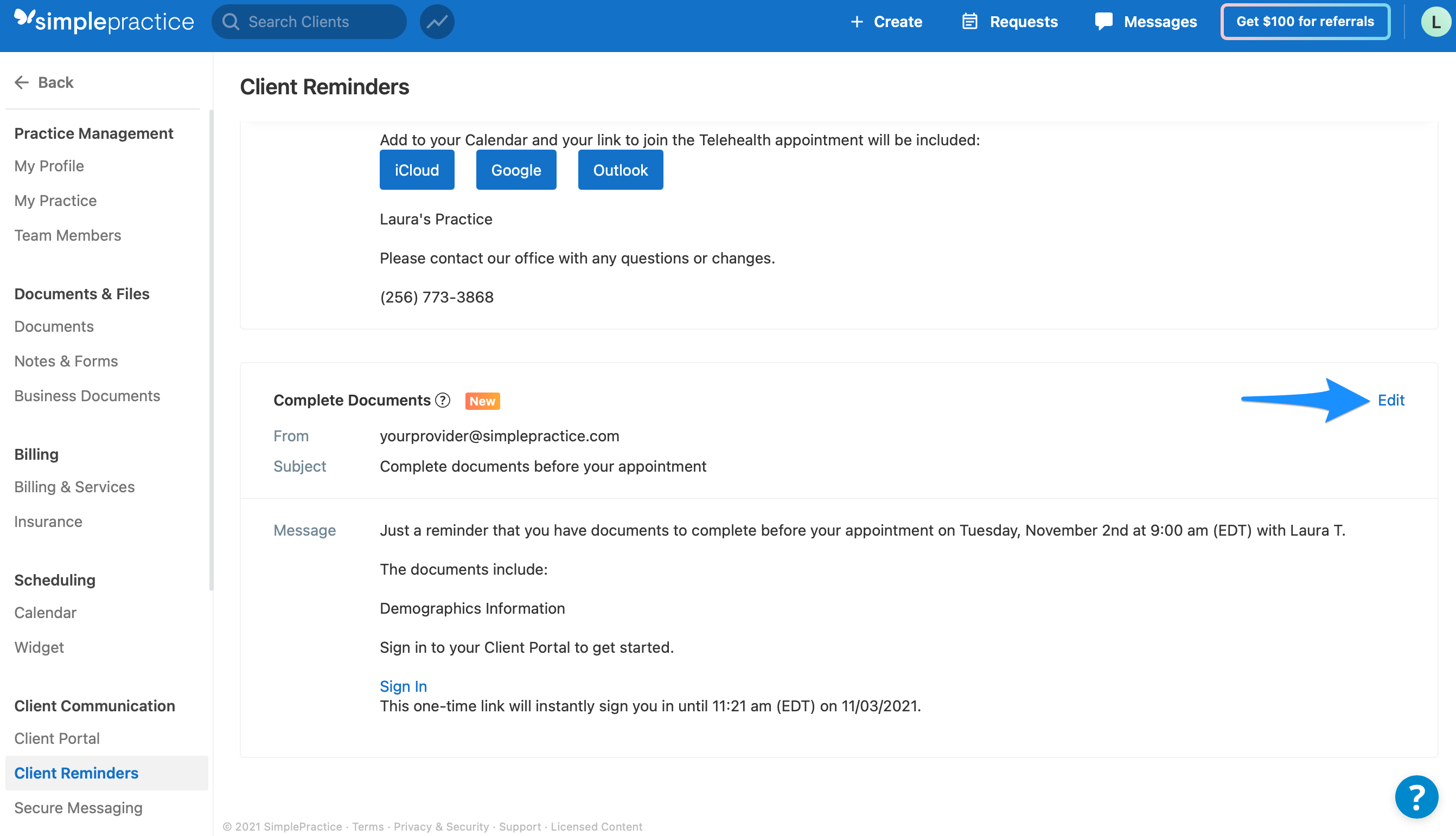
Task: Click Edit next to Complete Documents
Action: click(1390, 400)
